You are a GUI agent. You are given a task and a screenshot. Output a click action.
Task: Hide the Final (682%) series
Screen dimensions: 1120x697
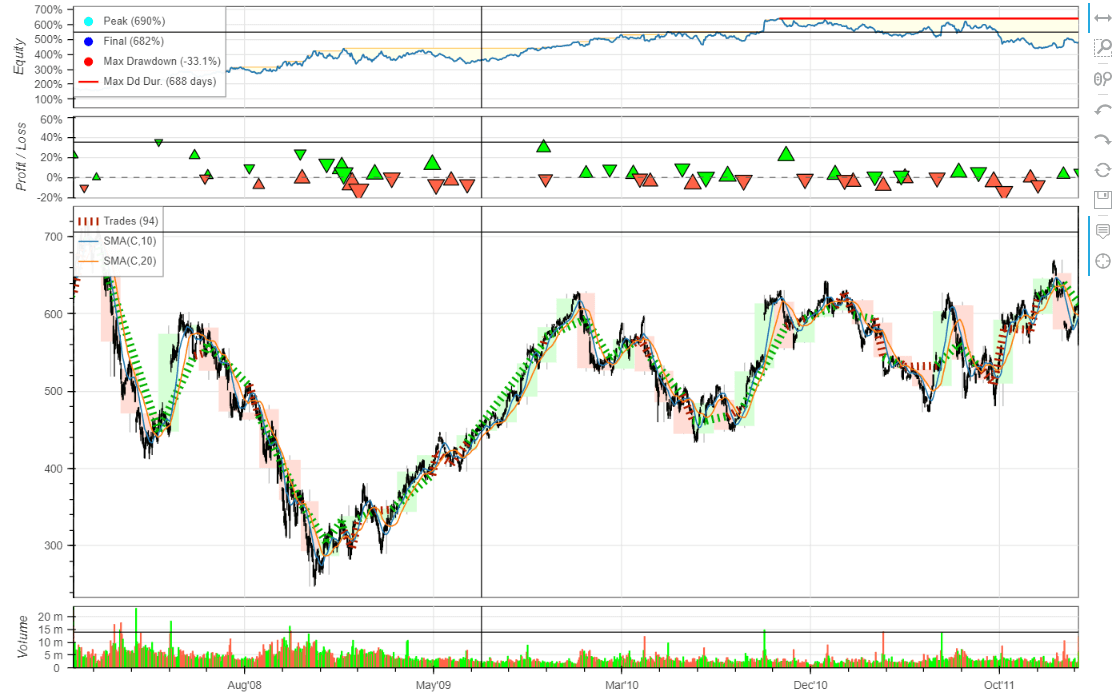(124, 41)
